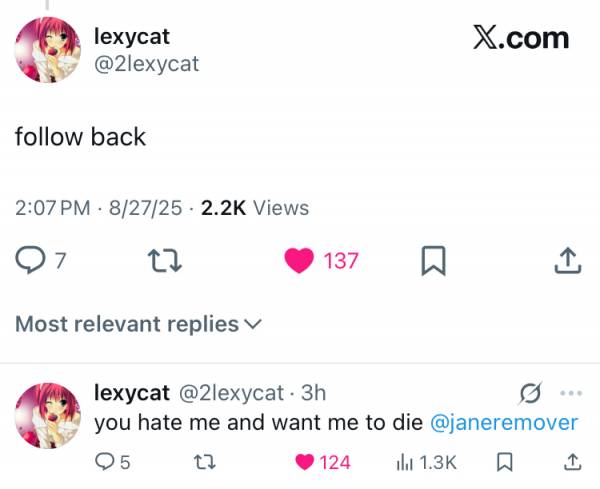The width and height of the screenshot is (600, 489).
Task: Click the lexycat avatar on the reply
Action: click(x=48, y=416)
